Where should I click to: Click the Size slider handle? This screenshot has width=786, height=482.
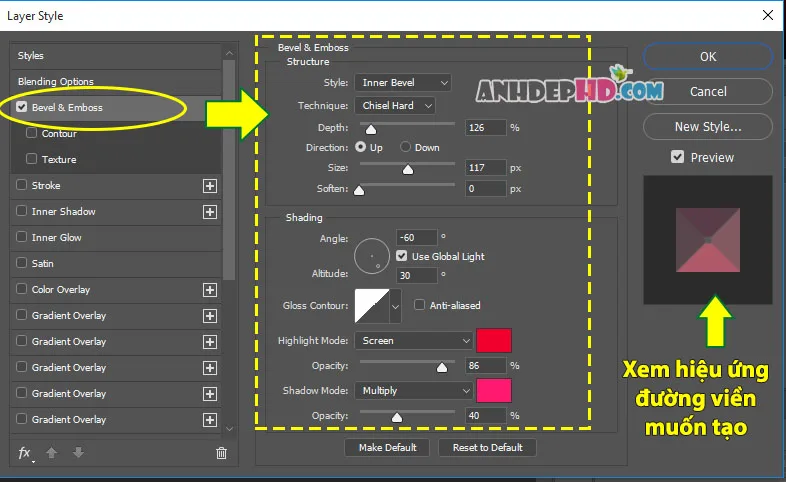tap(408, 170)
